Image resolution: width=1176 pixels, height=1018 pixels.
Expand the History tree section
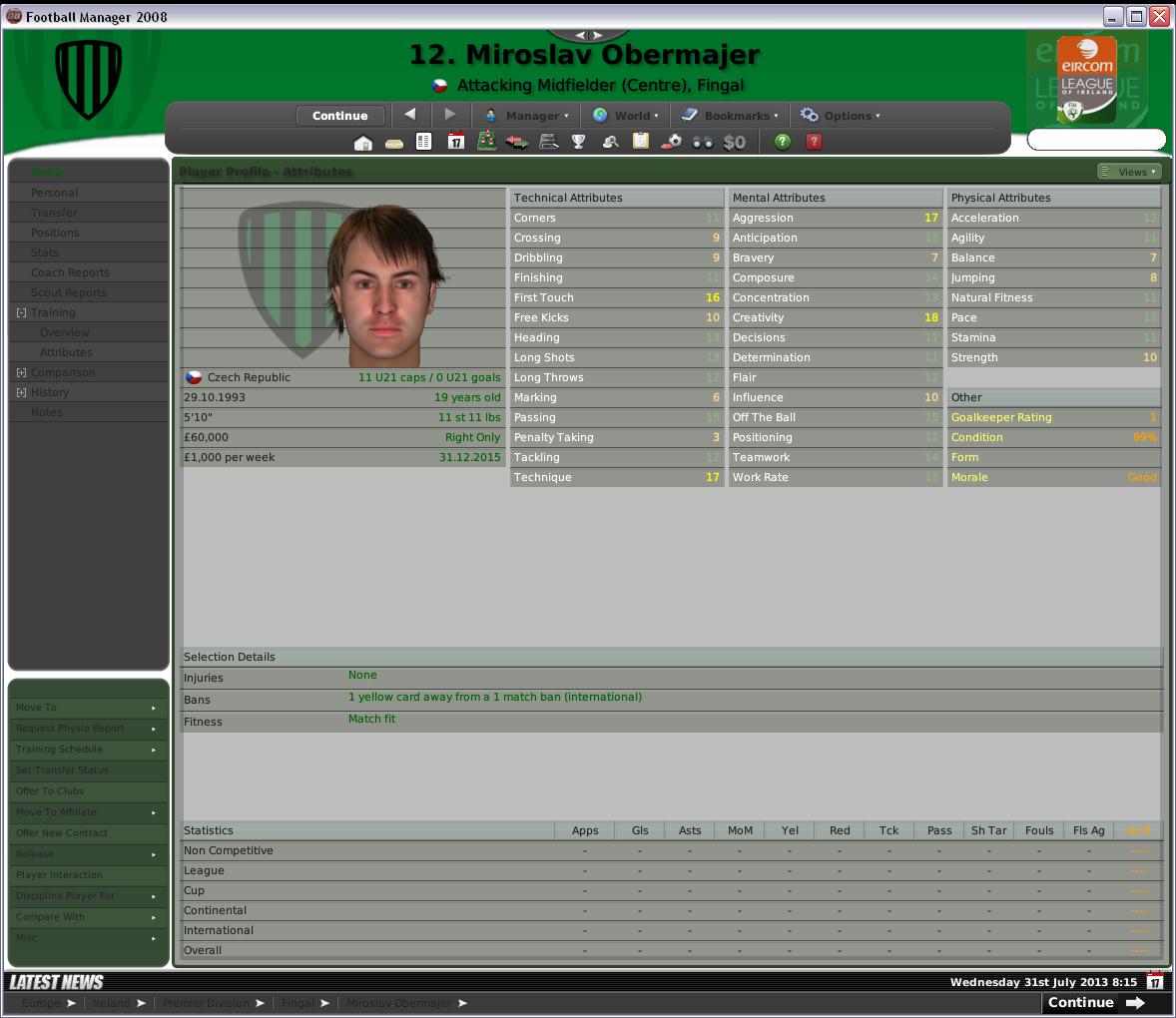click(22, 392)
